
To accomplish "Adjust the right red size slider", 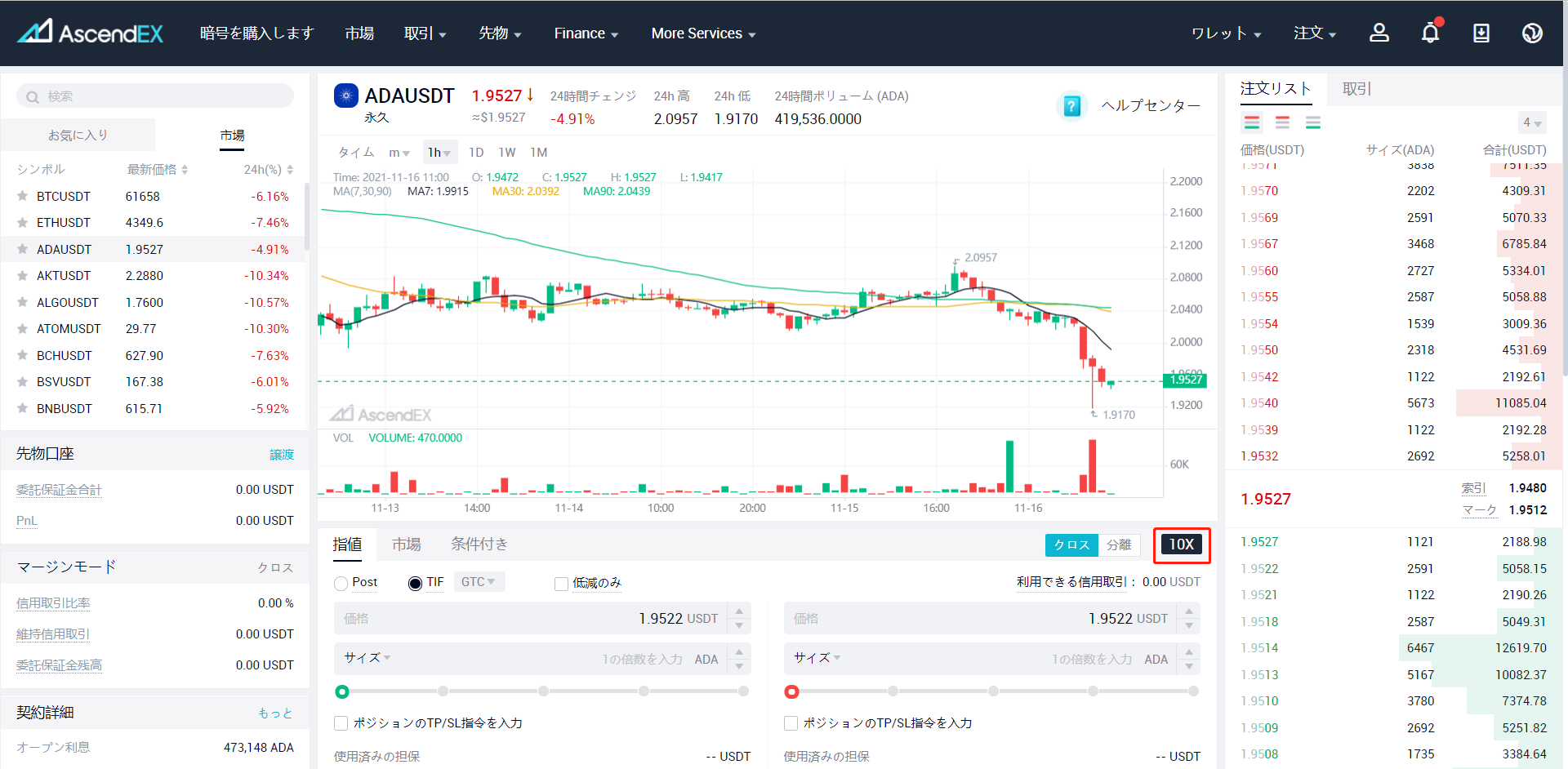I will pos(791,691).
